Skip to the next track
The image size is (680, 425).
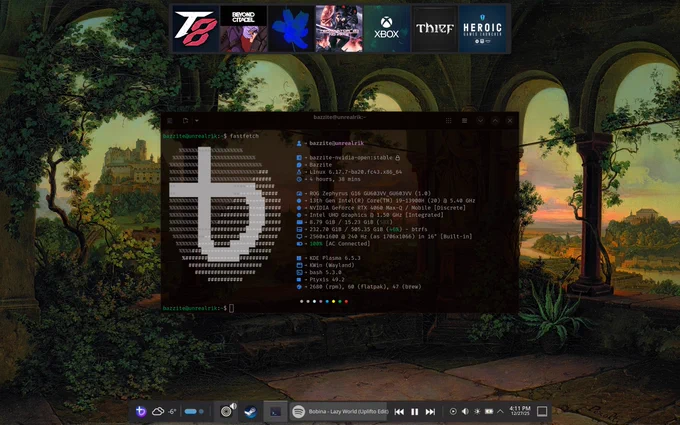click(430, 412)
